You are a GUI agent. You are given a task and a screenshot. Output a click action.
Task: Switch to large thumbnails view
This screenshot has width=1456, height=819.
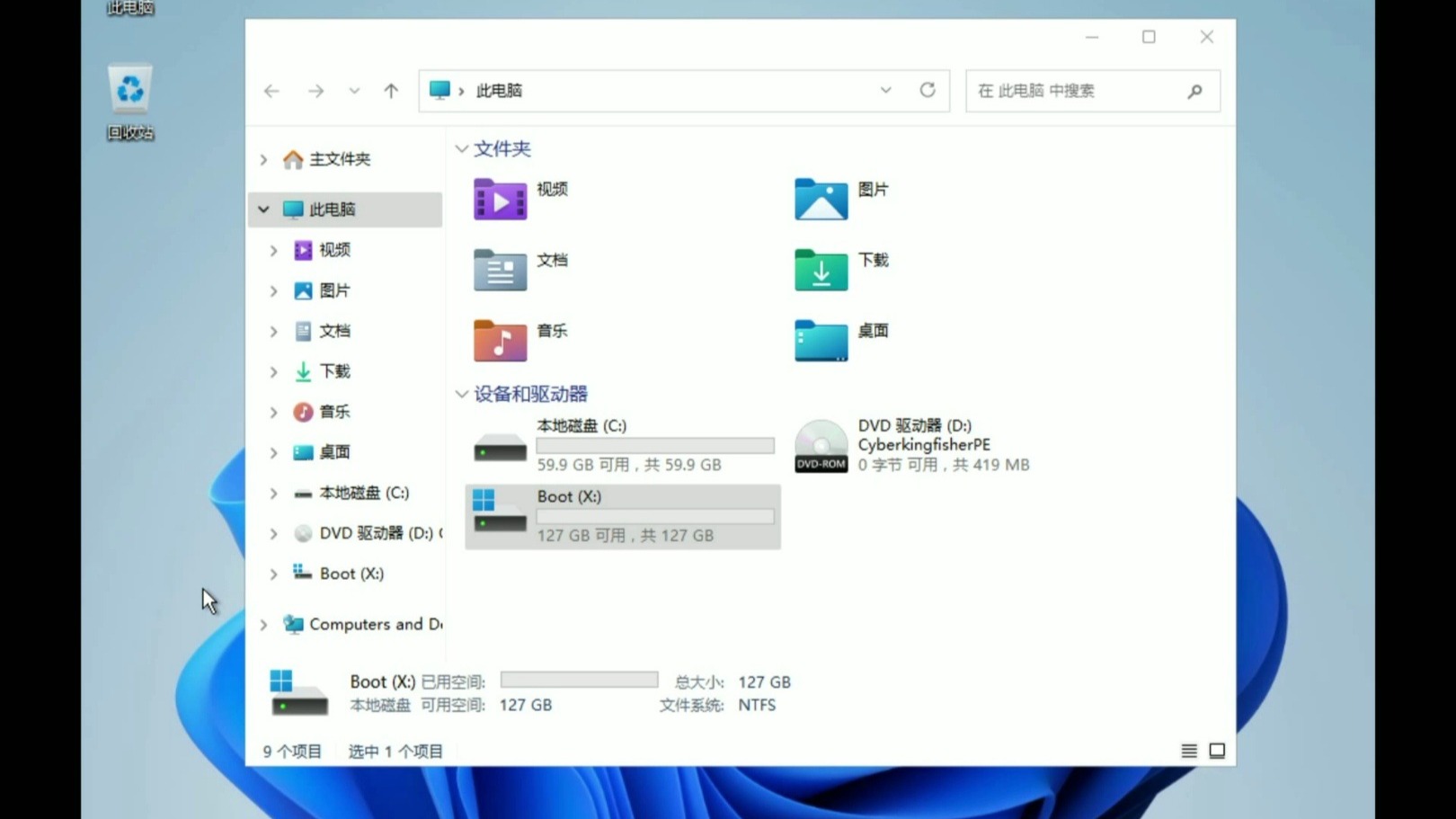coord(1217,751)
